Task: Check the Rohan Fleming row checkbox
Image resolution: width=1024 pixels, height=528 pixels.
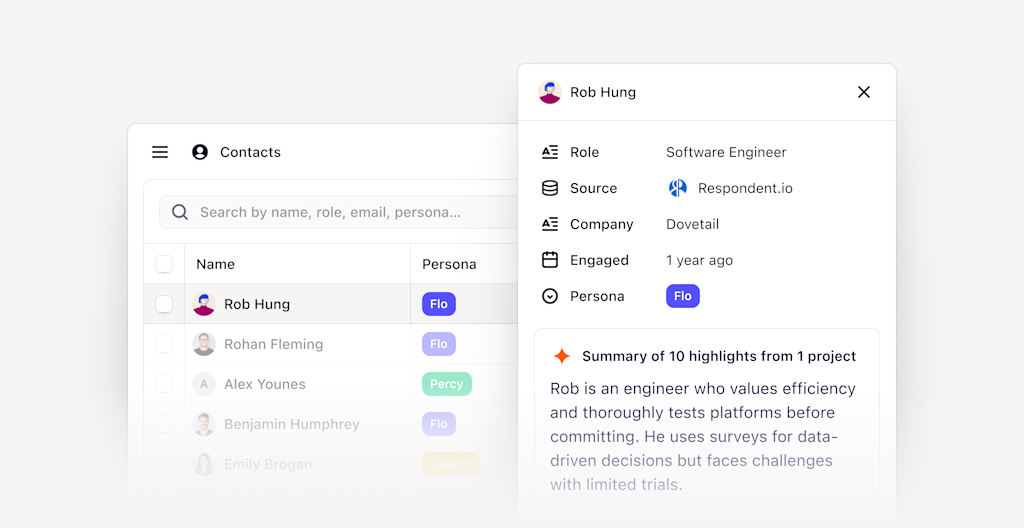Action: click(164, 344)
